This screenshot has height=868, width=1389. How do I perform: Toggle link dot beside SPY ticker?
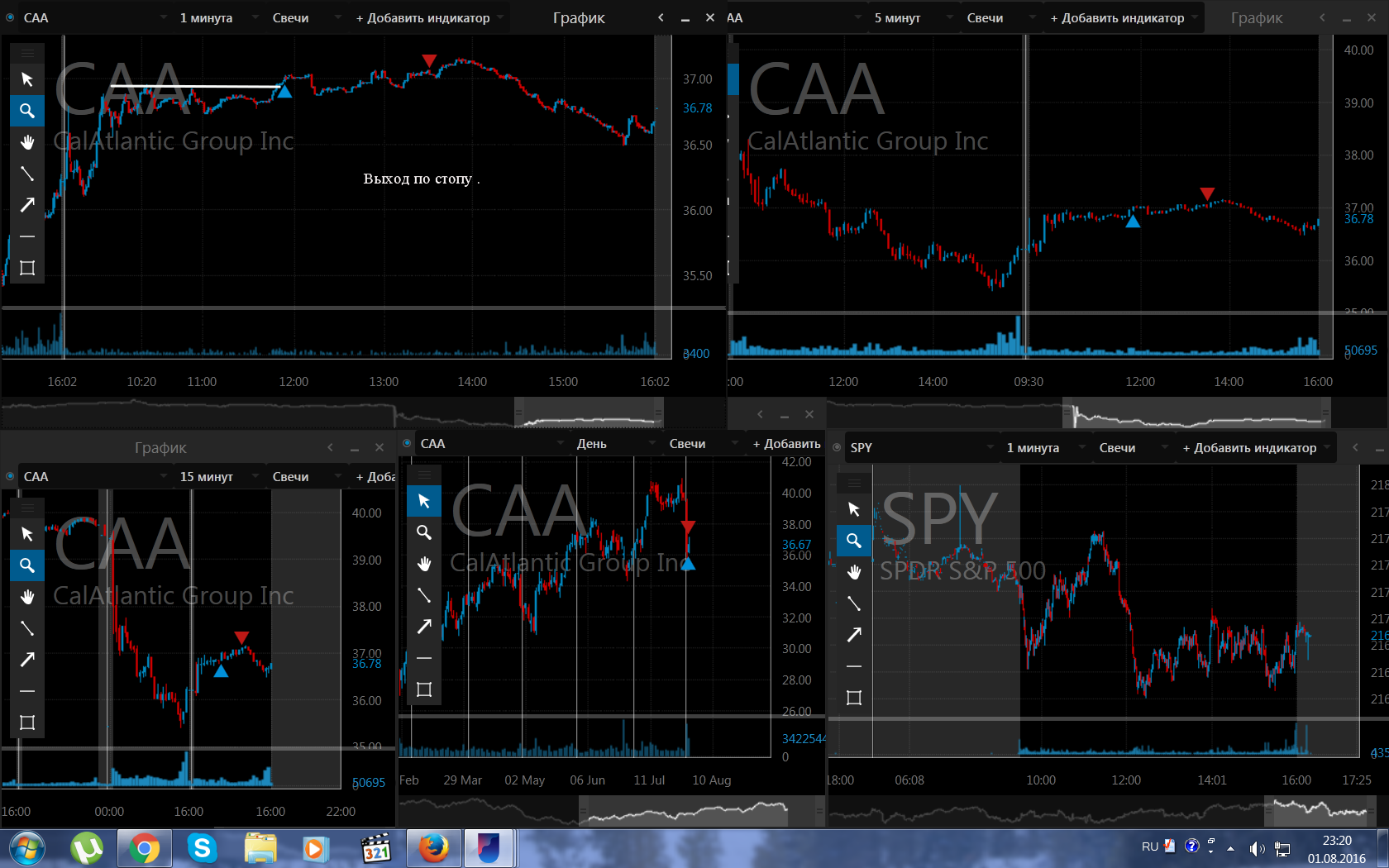(837, 447)
